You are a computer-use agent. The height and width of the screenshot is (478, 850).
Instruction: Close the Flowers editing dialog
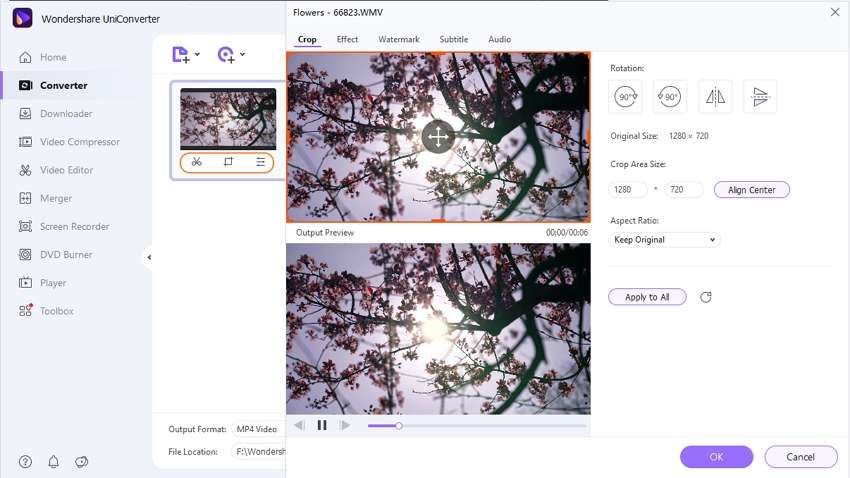pos(835,12)
